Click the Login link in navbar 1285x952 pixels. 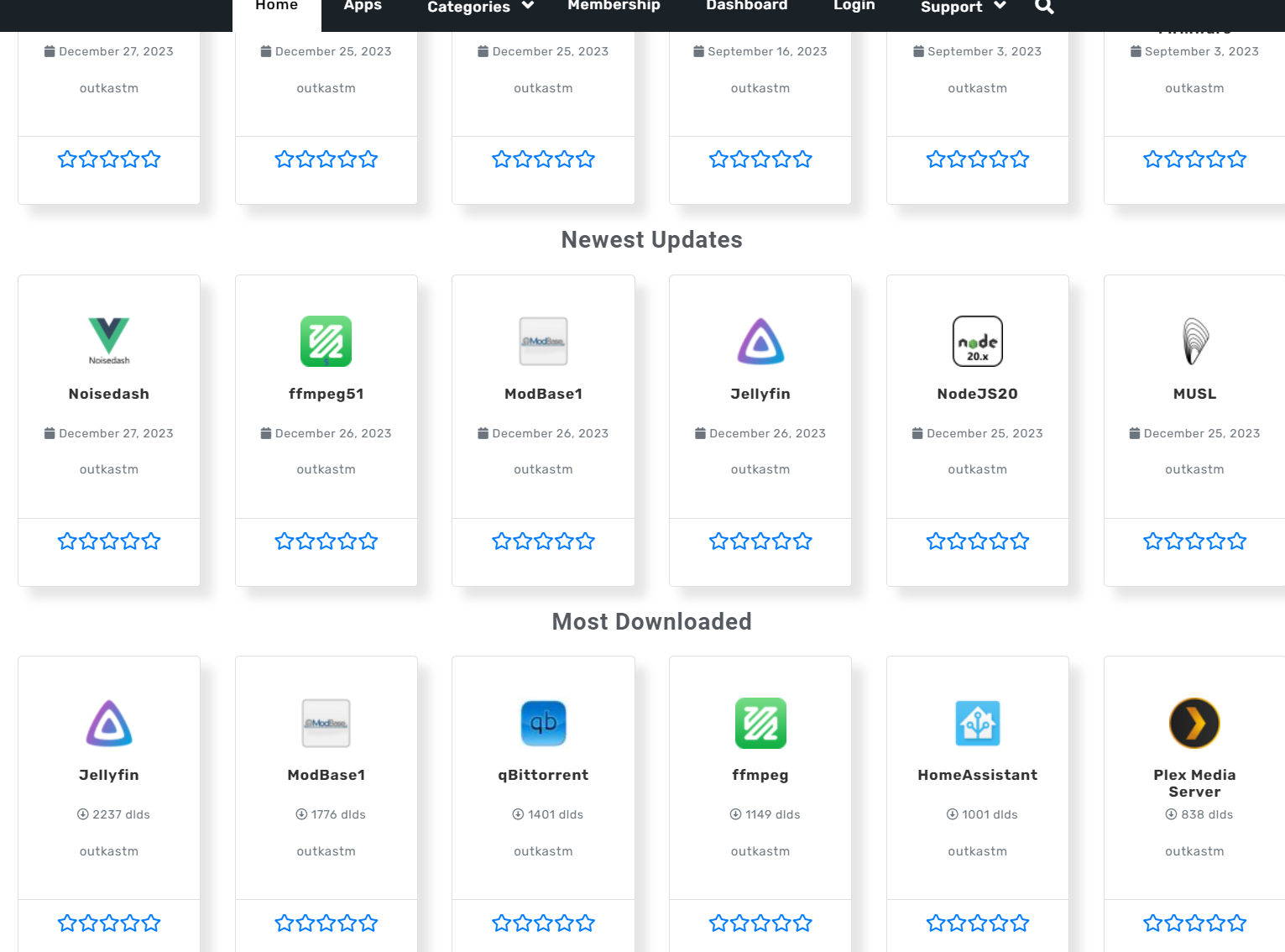(x=854, y=7)
